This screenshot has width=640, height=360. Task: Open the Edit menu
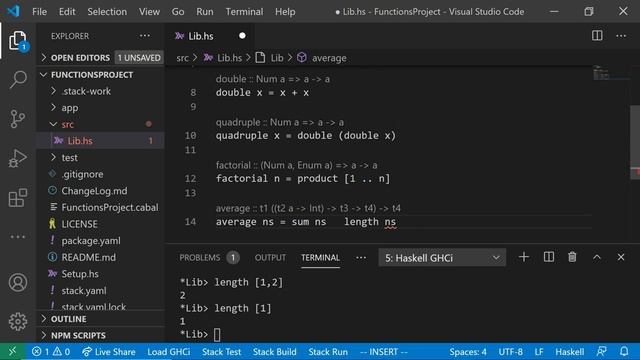67,11
